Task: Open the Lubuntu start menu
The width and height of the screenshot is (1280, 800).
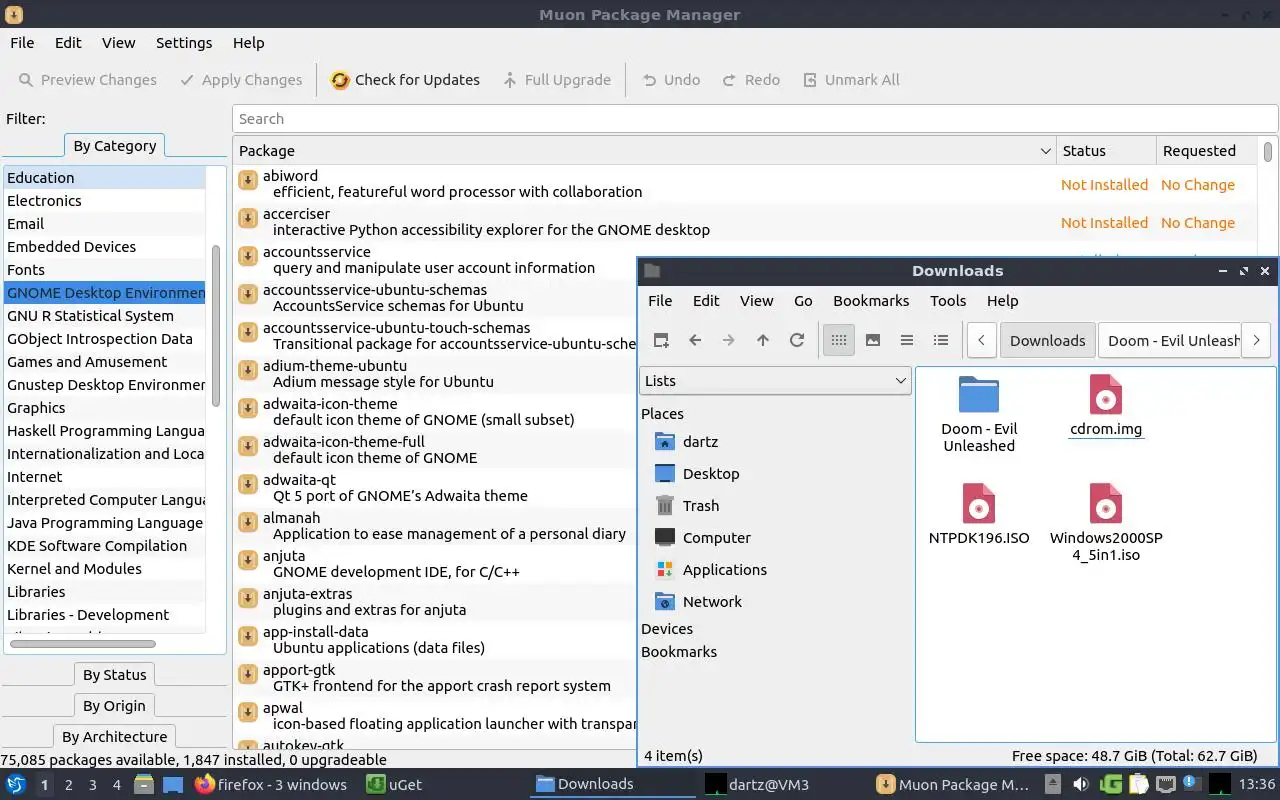Action: tap(16, 784)
